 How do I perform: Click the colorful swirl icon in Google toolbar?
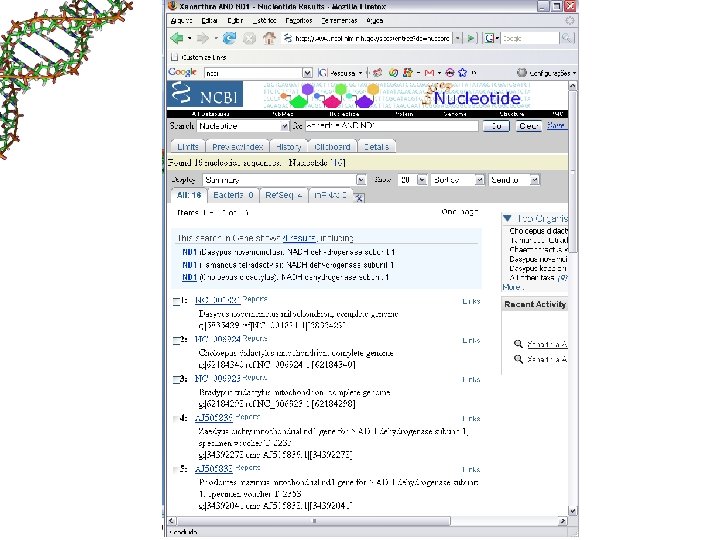tap(393, 73)
